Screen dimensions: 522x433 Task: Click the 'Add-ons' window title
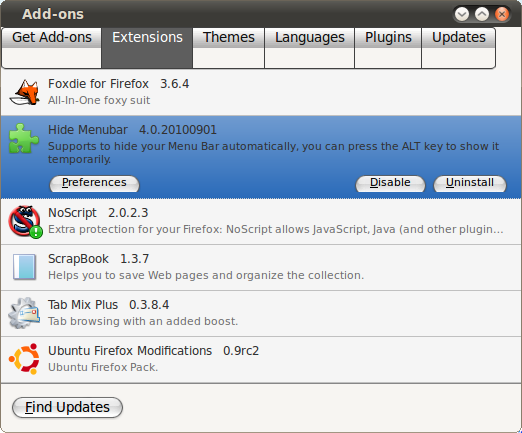(53, 14)
